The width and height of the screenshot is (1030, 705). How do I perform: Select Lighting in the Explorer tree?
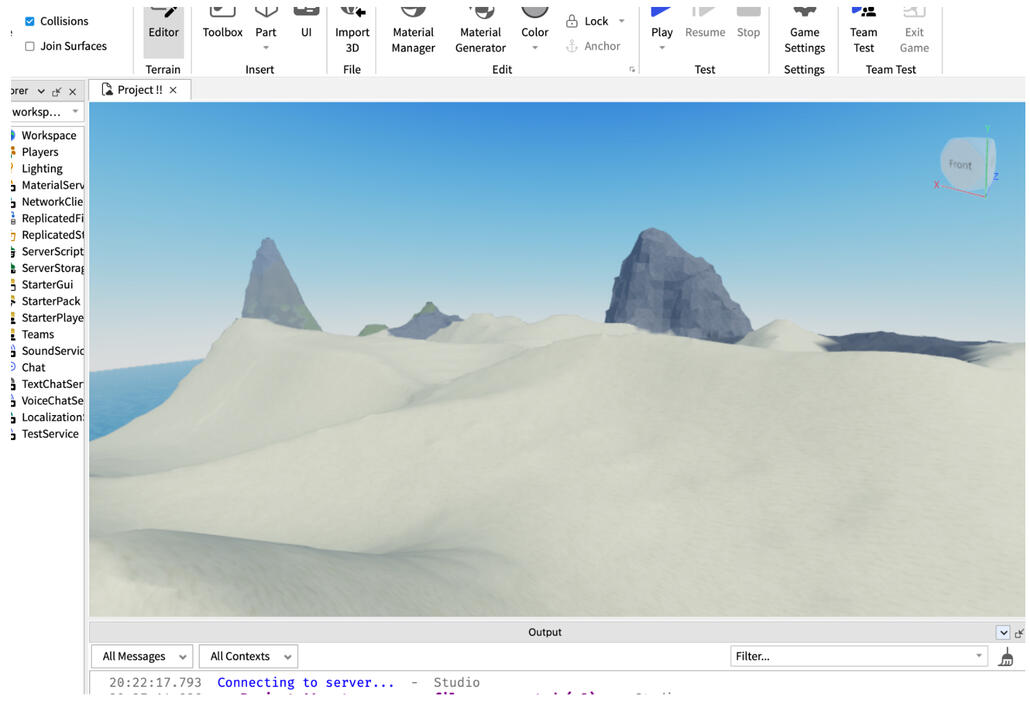coord(42,169)
